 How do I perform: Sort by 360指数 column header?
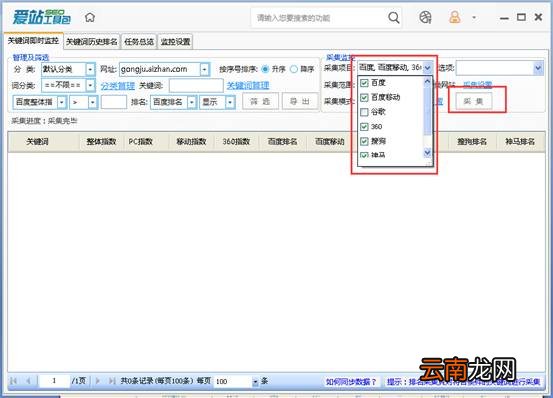click(236, 142)
